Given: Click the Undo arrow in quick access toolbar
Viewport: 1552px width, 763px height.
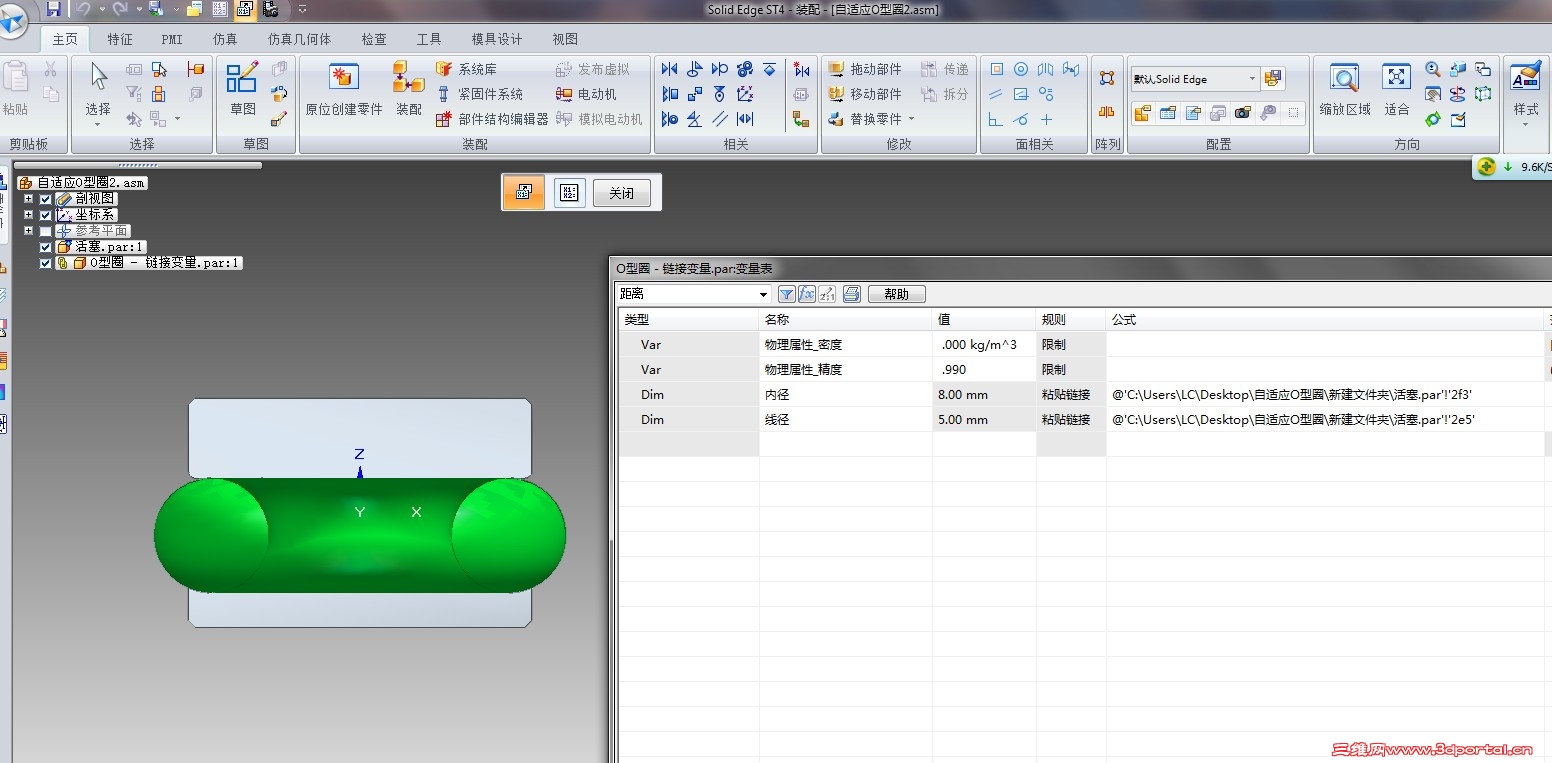Looking at the screenshot, I should (84, 9).
